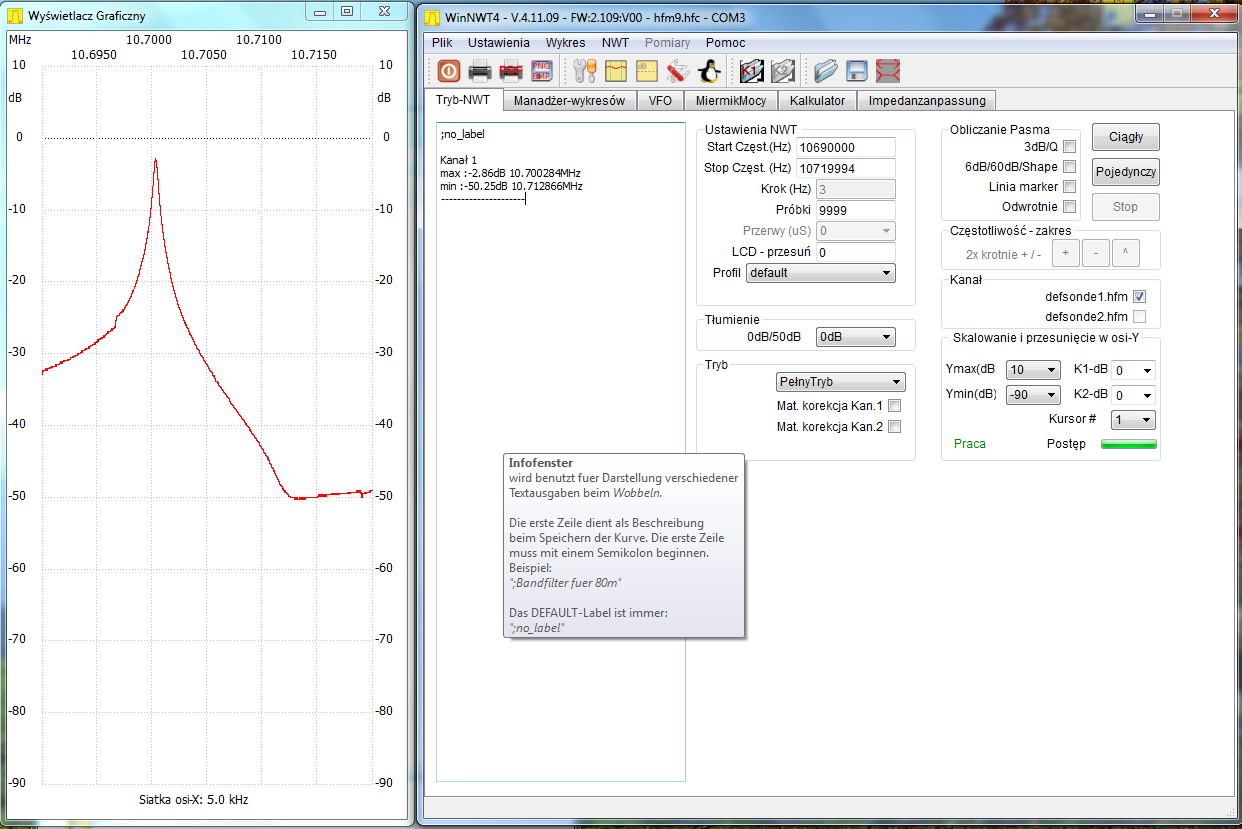Click the red power/exit toolbar icon
1242x829 pixels.
coord(448,71)
